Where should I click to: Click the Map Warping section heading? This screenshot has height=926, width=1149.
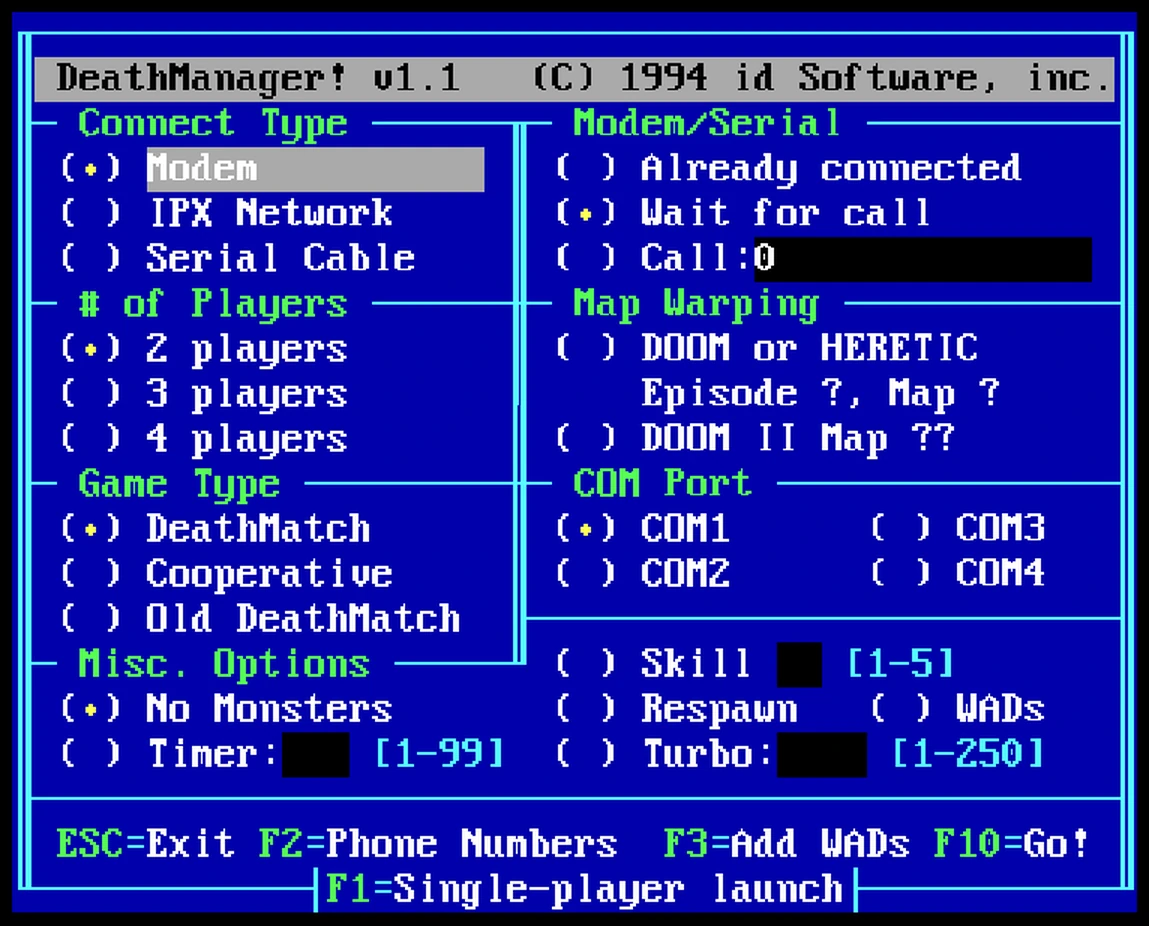pyautogui.click(x=696, y=304)
